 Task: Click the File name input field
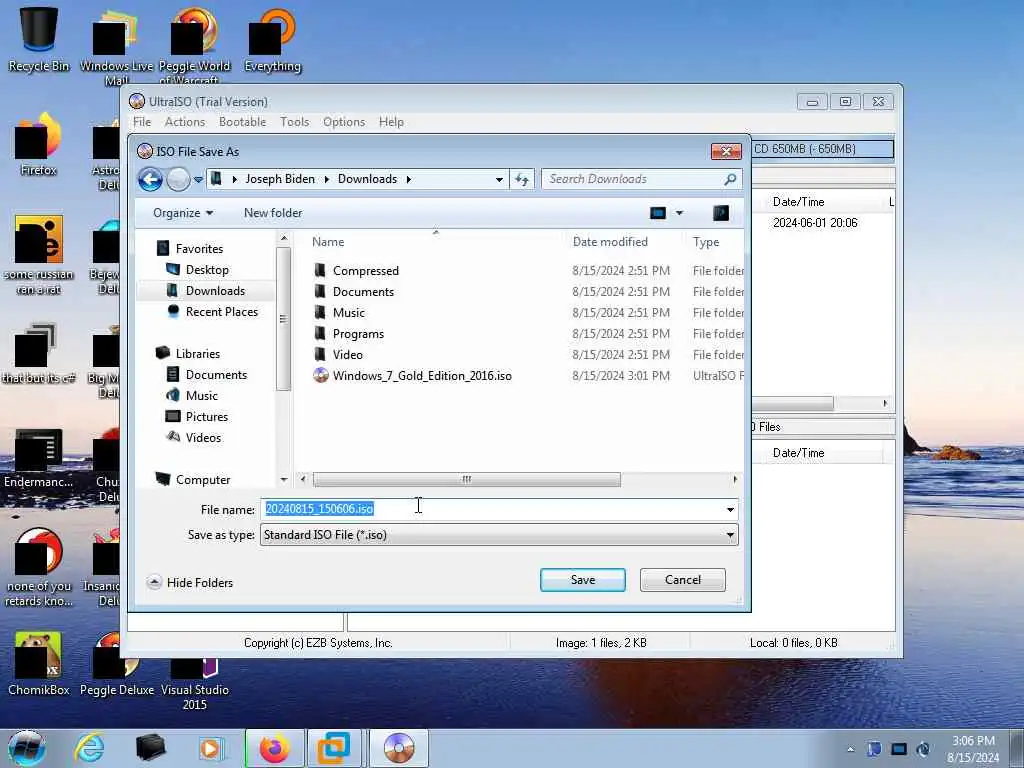click(x=492, y=509)
